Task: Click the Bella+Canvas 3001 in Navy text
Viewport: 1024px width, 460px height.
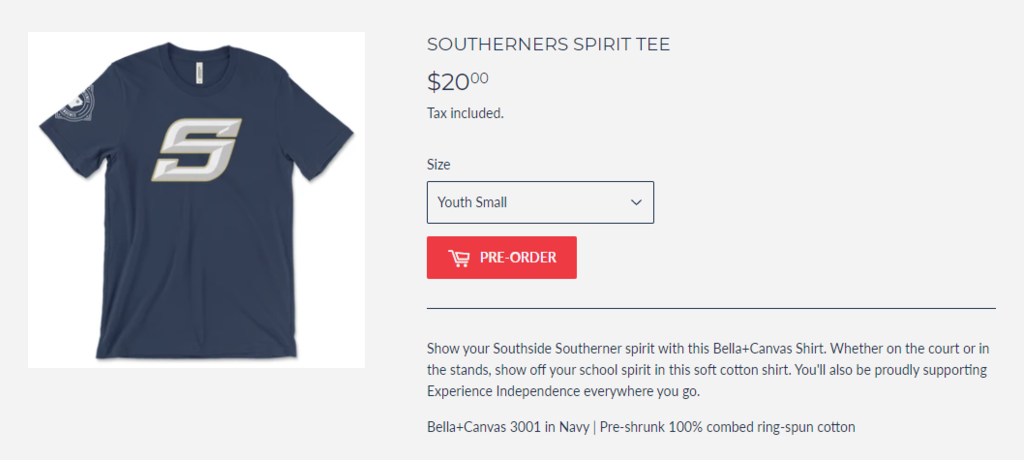Action: (x=508, y=427)
